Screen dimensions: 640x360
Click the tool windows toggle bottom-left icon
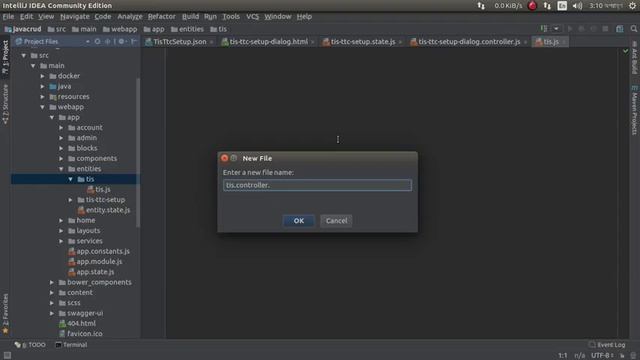7,356
